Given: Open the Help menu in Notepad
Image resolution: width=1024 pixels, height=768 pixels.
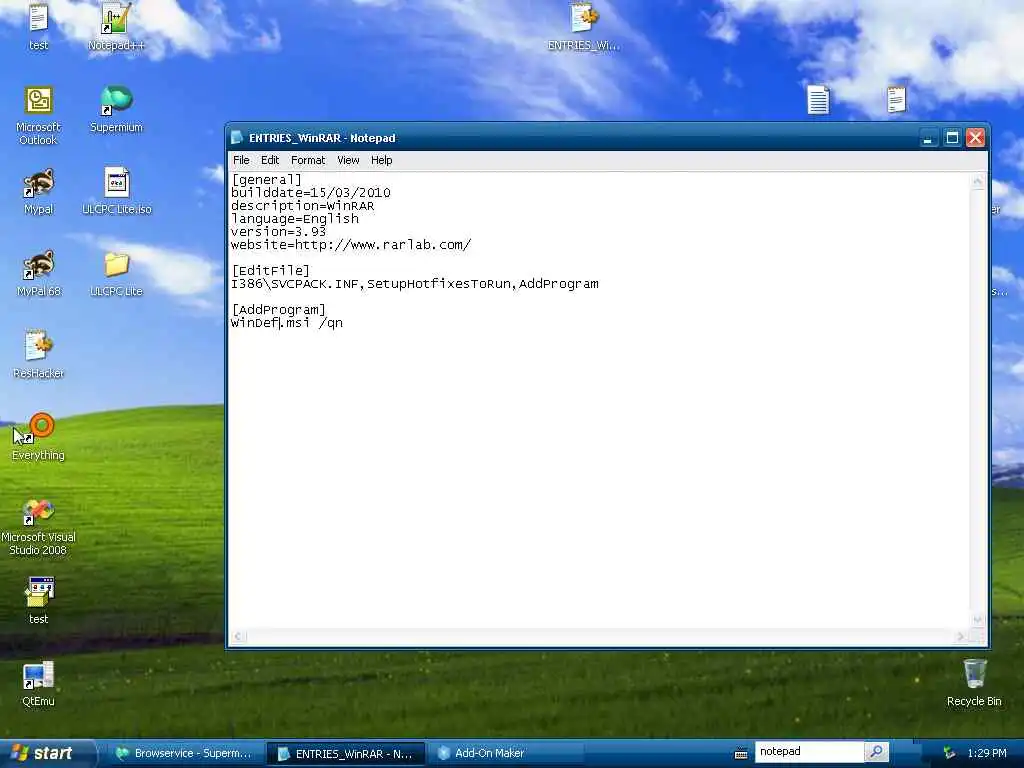Looking at the screenshot, I should tap(381, 160).
